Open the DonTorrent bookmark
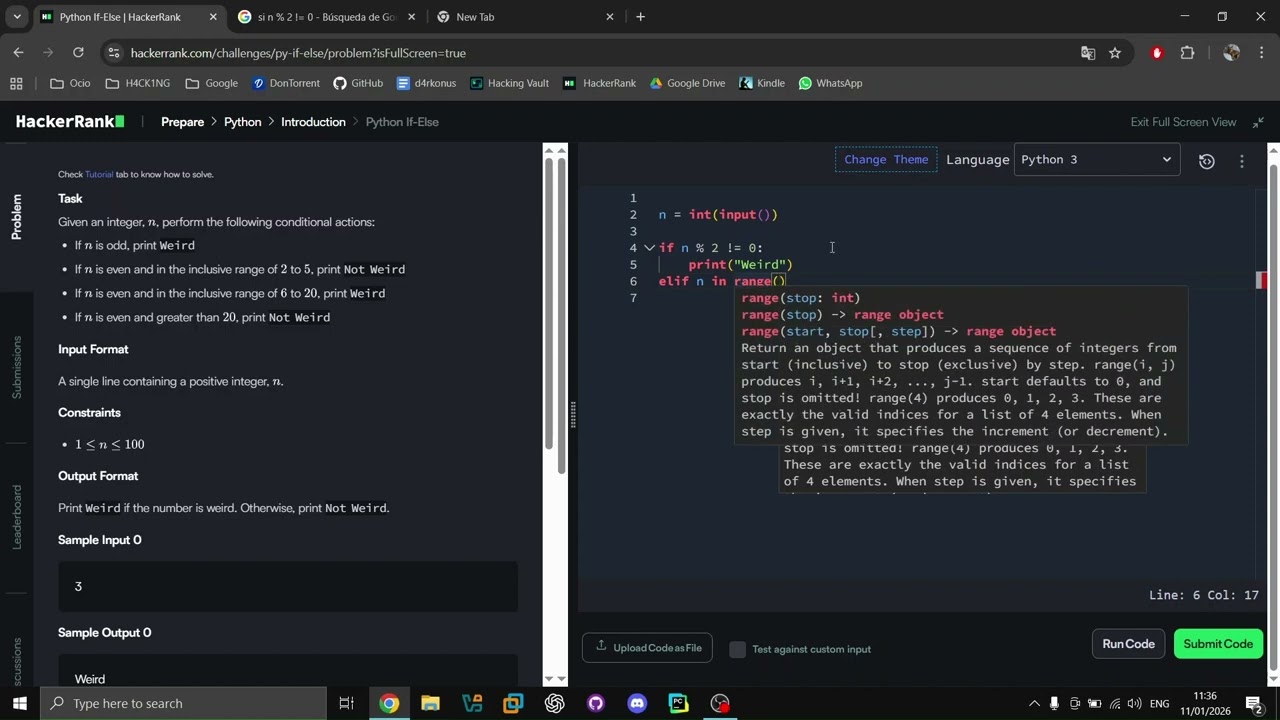This screenshot has width=1280, height=720. [x=286, y=83]
